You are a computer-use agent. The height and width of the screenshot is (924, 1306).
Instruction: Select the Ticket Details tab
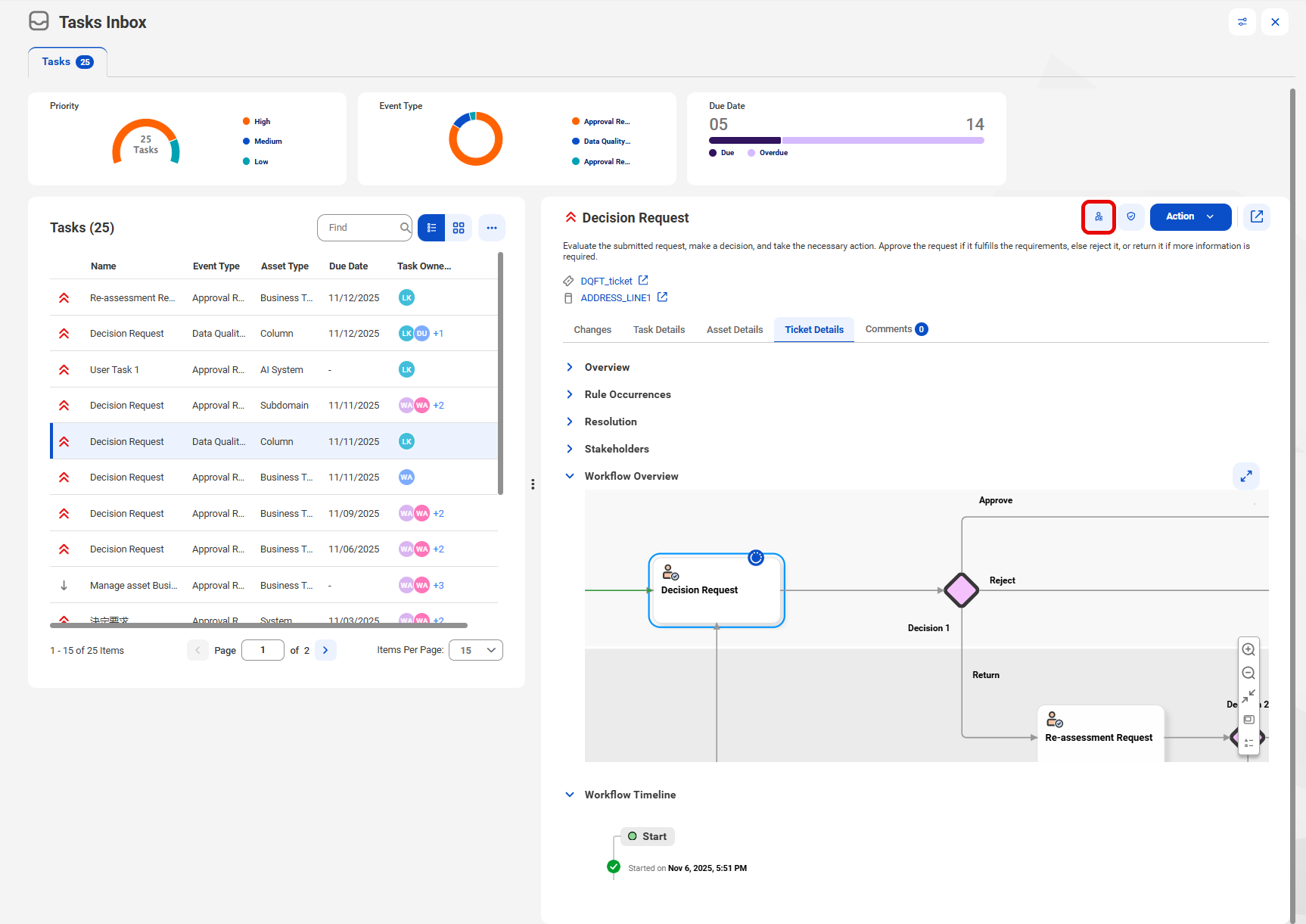(814, 330)
